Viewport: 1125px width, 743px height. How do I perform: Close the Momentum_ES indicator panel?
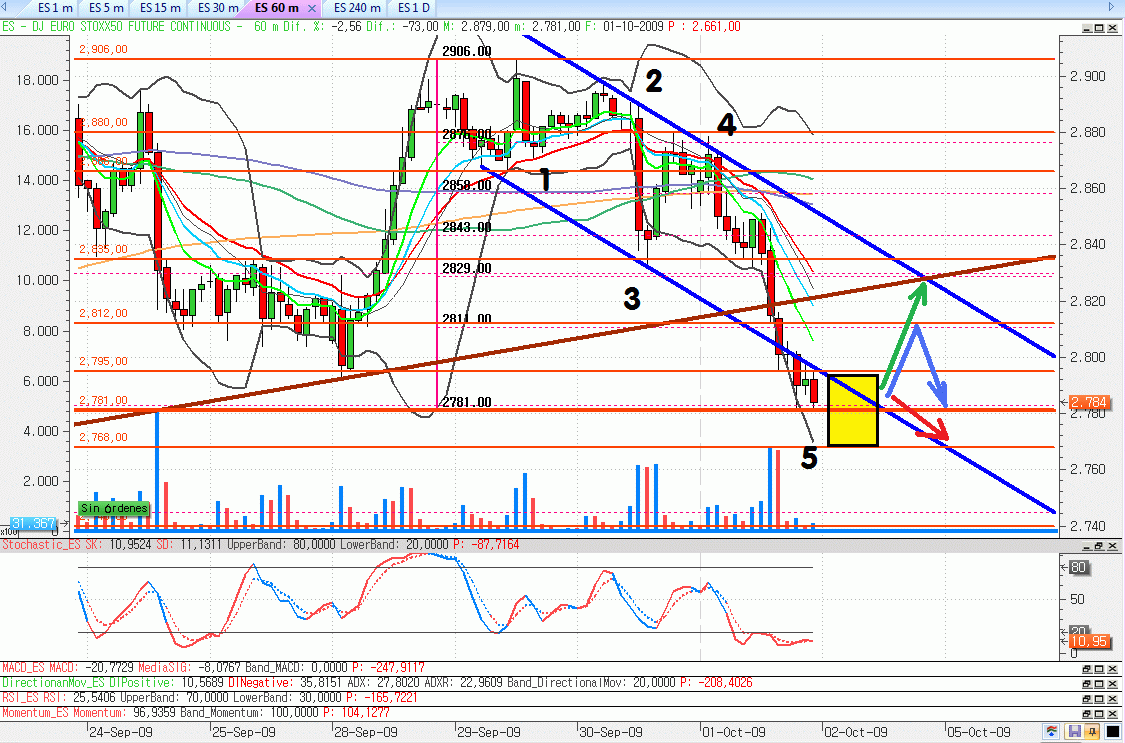pyautogui.click(x=1112, y=714)
